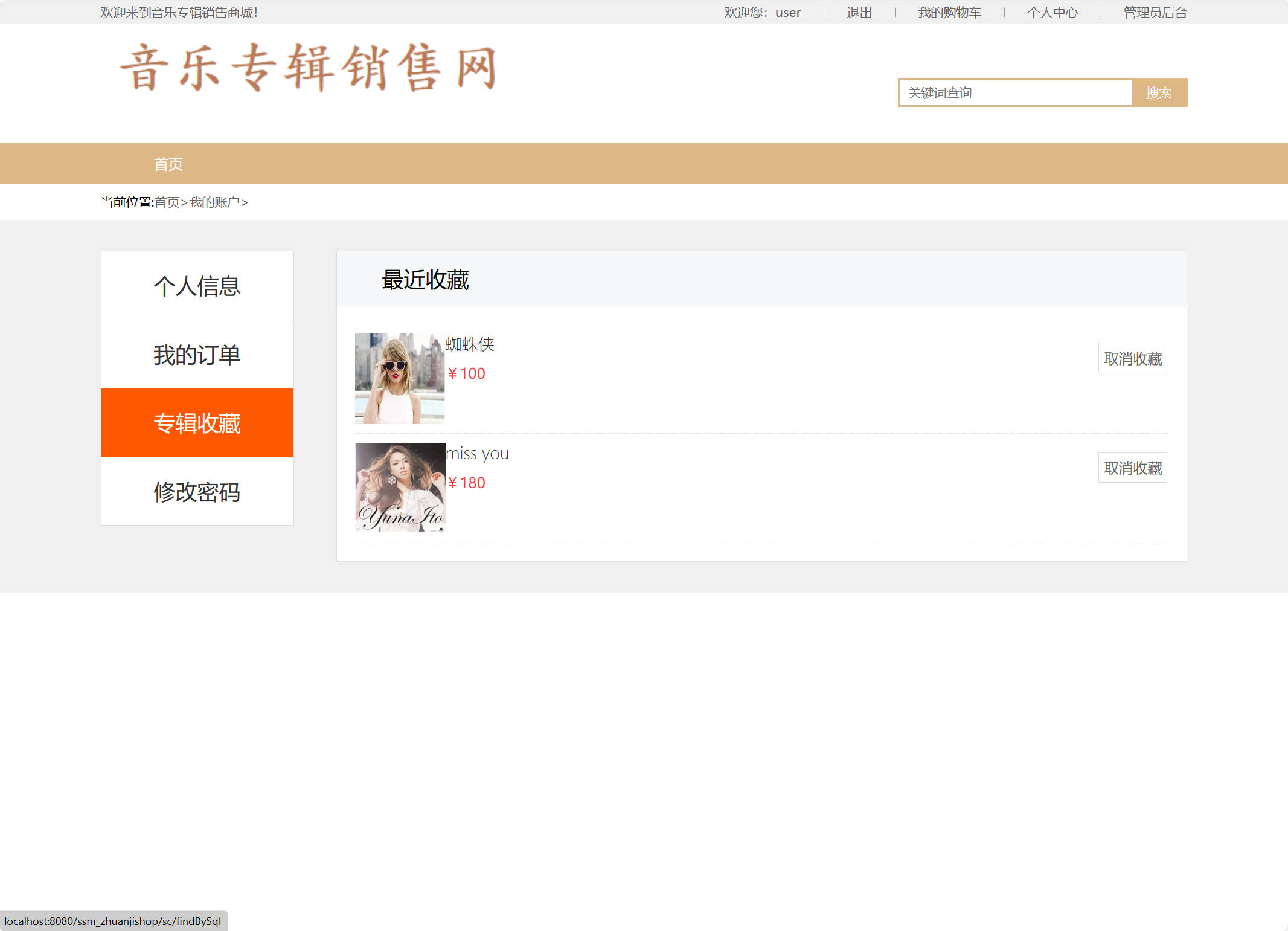Click 退出 to log out

click(x=859, y=13)
